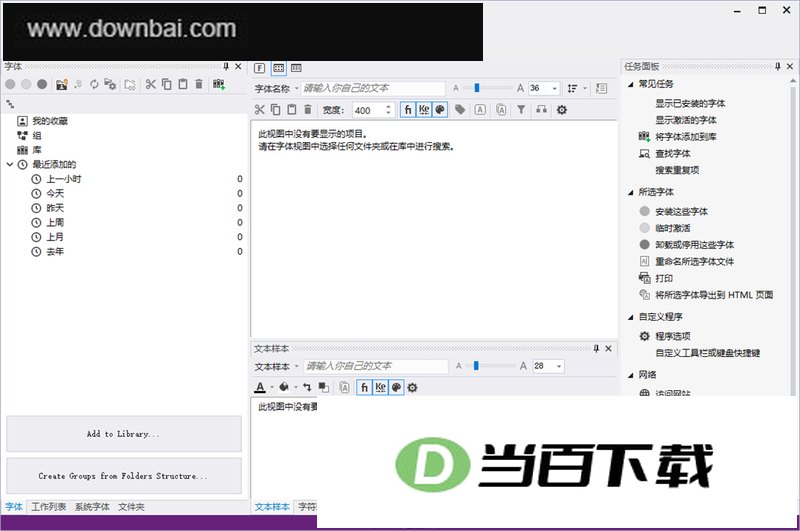Open the 文本样本 label dropdown arrow

coord(296,366)
